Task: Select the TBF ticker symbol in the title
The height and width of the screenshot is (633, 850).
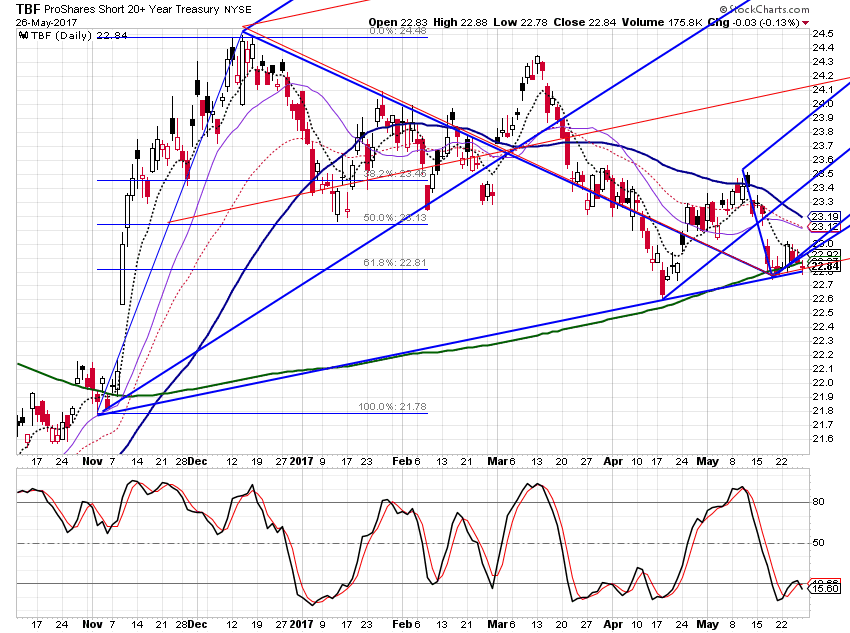Action: pyautogui.click(x=28, y=9)
